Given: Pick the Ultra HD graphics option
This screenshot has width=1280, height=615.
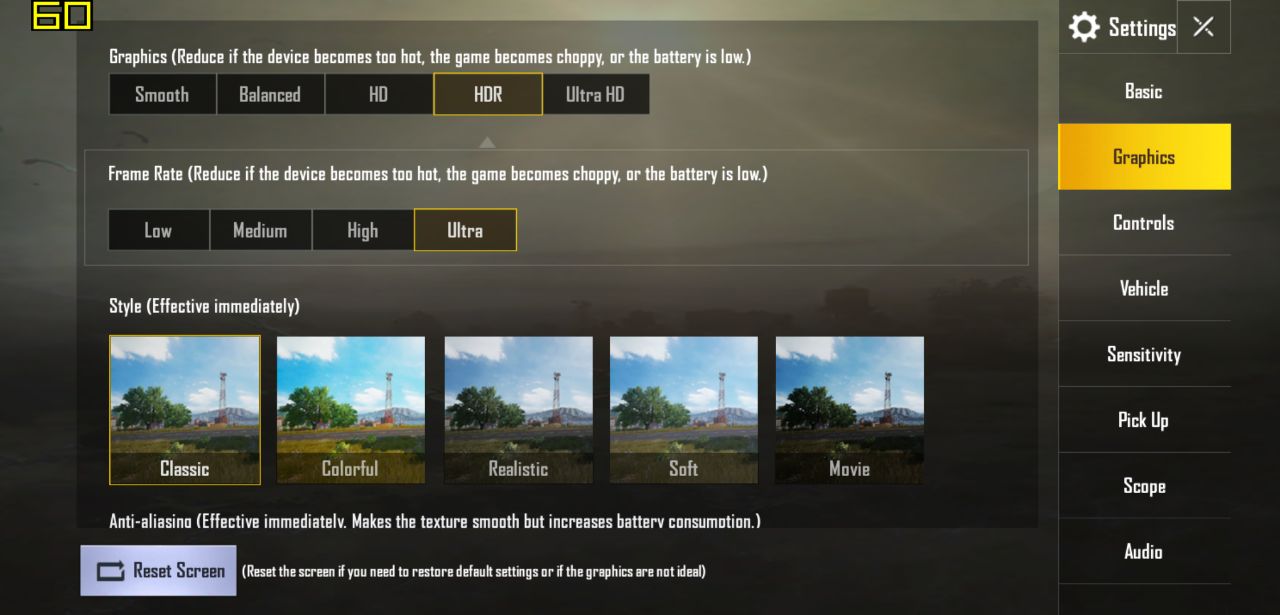Looking at the screenshot, I should (x=596, y=94).
